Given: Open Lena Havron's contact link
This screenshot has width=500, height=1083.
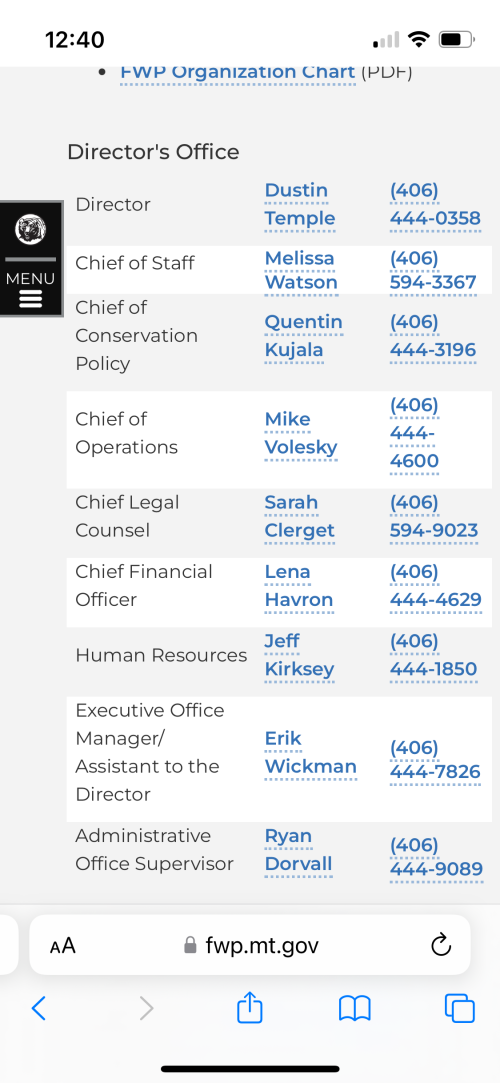Looking at the screenshot, I should [x=299, y=586].
